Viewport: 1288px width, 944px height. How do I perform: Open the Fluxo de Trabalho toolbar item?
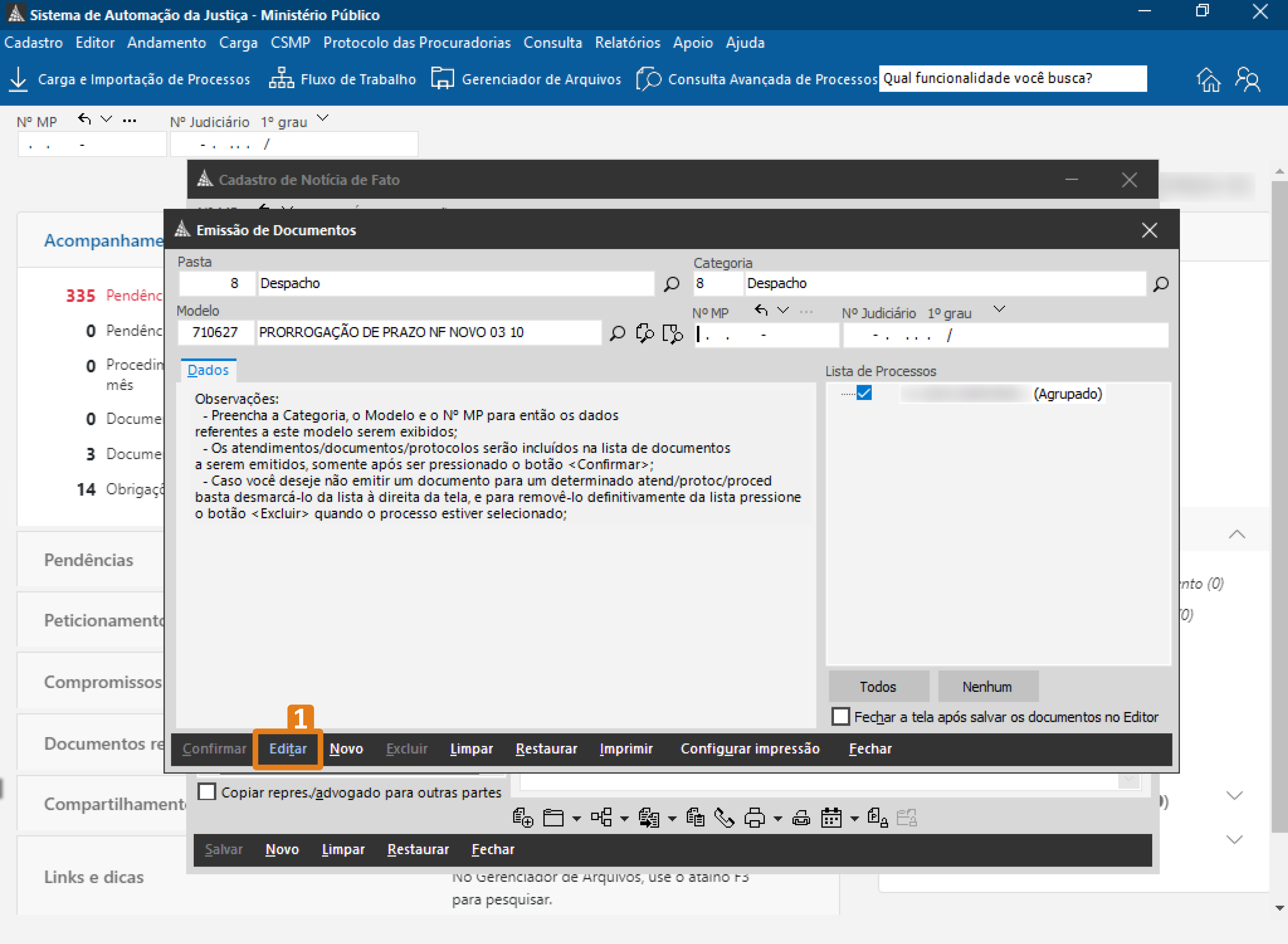click(343, 79)
